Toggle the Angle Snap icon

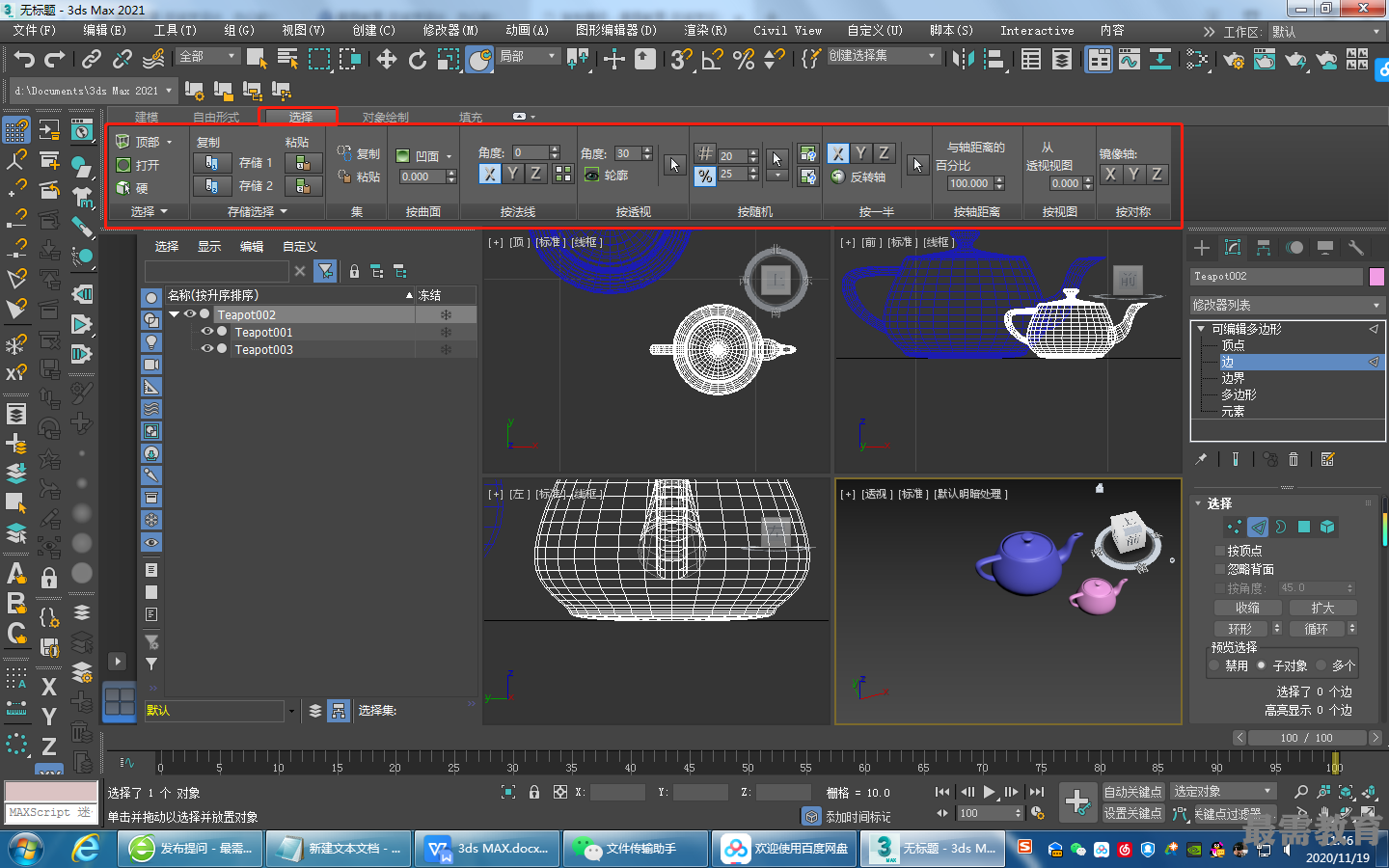click(x=713, y=60)
